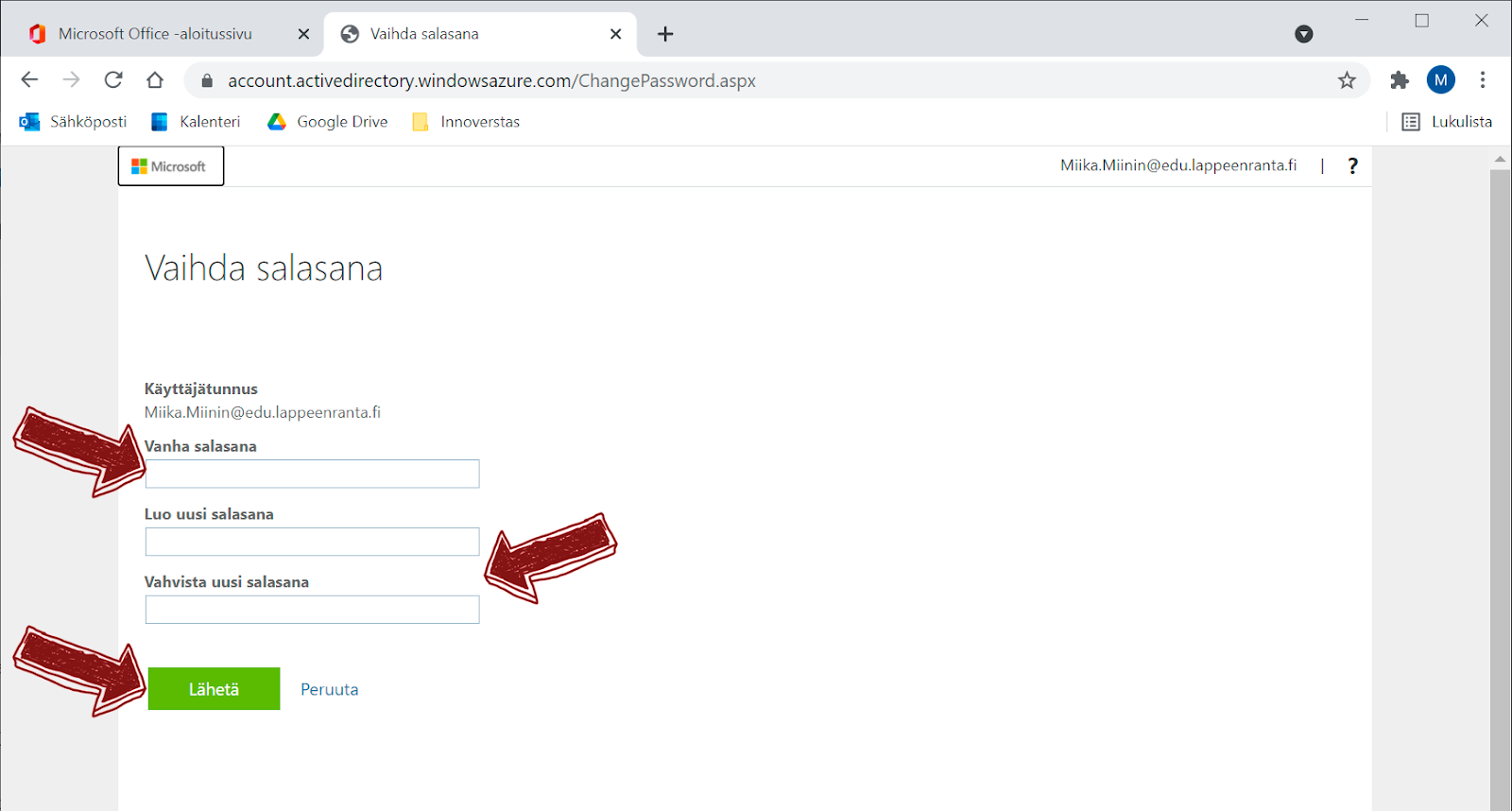The width and height of the screenshot is (1512, 811).
Task: Select the Vaihda salasana tab
Action: [480, 34]
